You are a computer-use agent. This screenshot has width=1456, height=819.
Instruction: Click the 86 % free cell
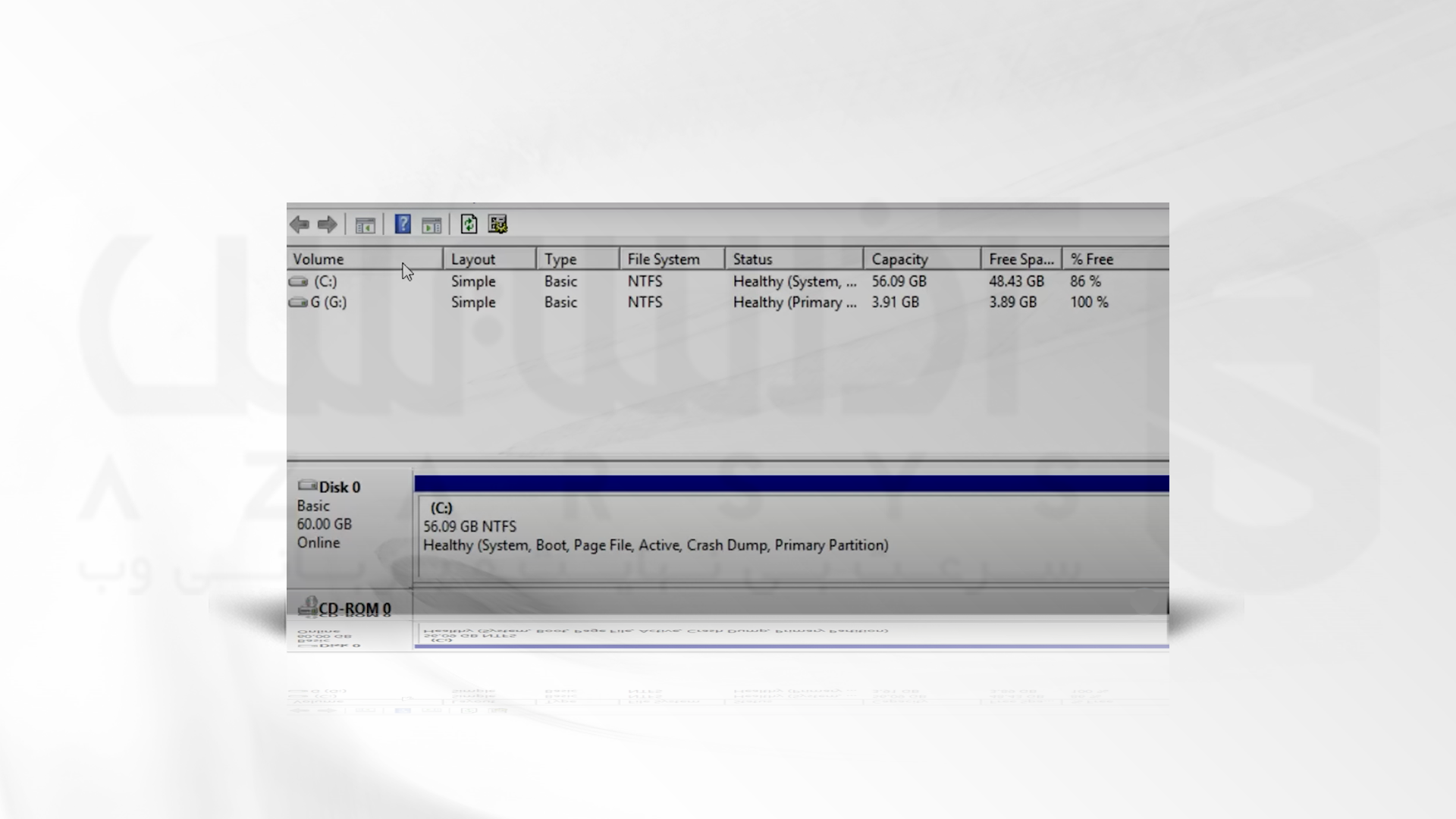point(1085,281)
